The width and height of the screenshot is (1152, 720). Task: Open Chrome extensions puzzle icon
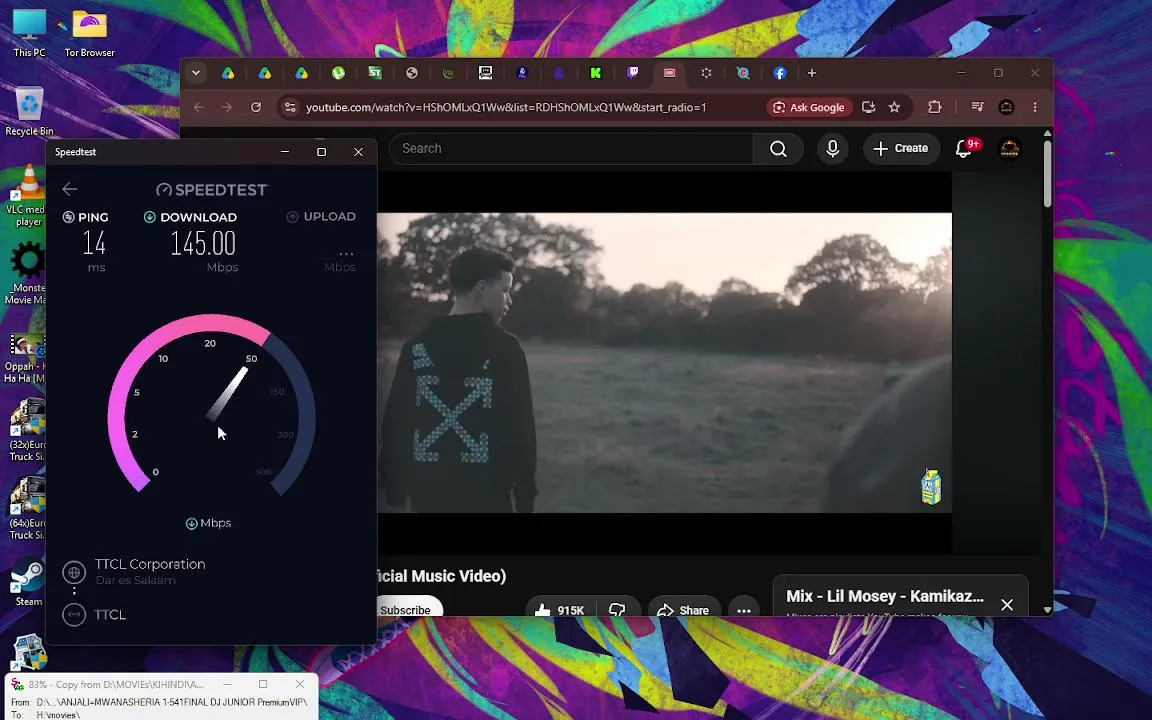tap(935, 107)
